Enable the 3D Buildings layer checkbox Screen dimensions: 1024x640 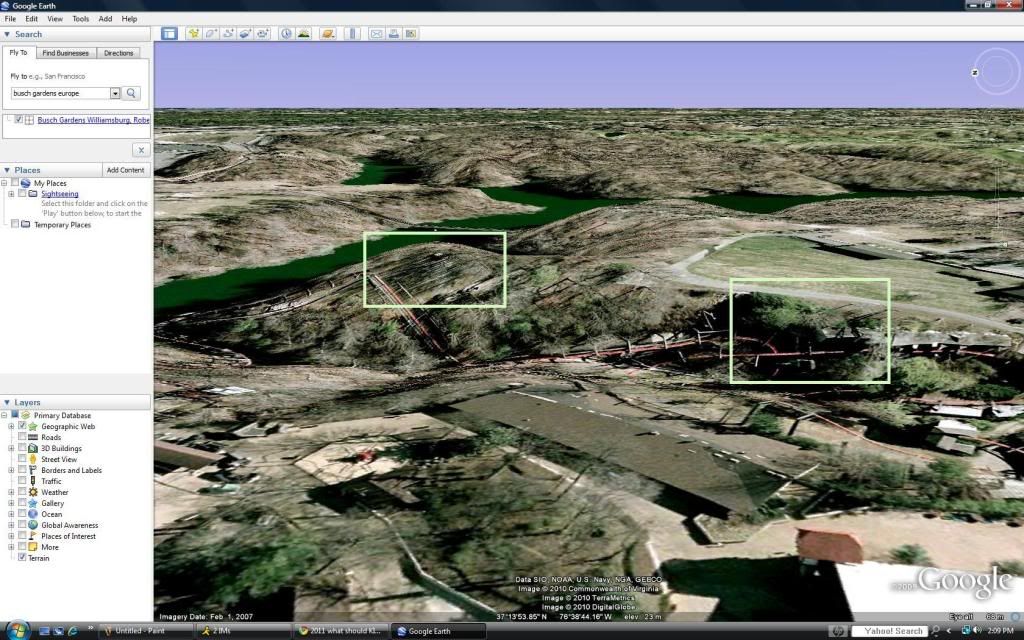coord(22,449)
